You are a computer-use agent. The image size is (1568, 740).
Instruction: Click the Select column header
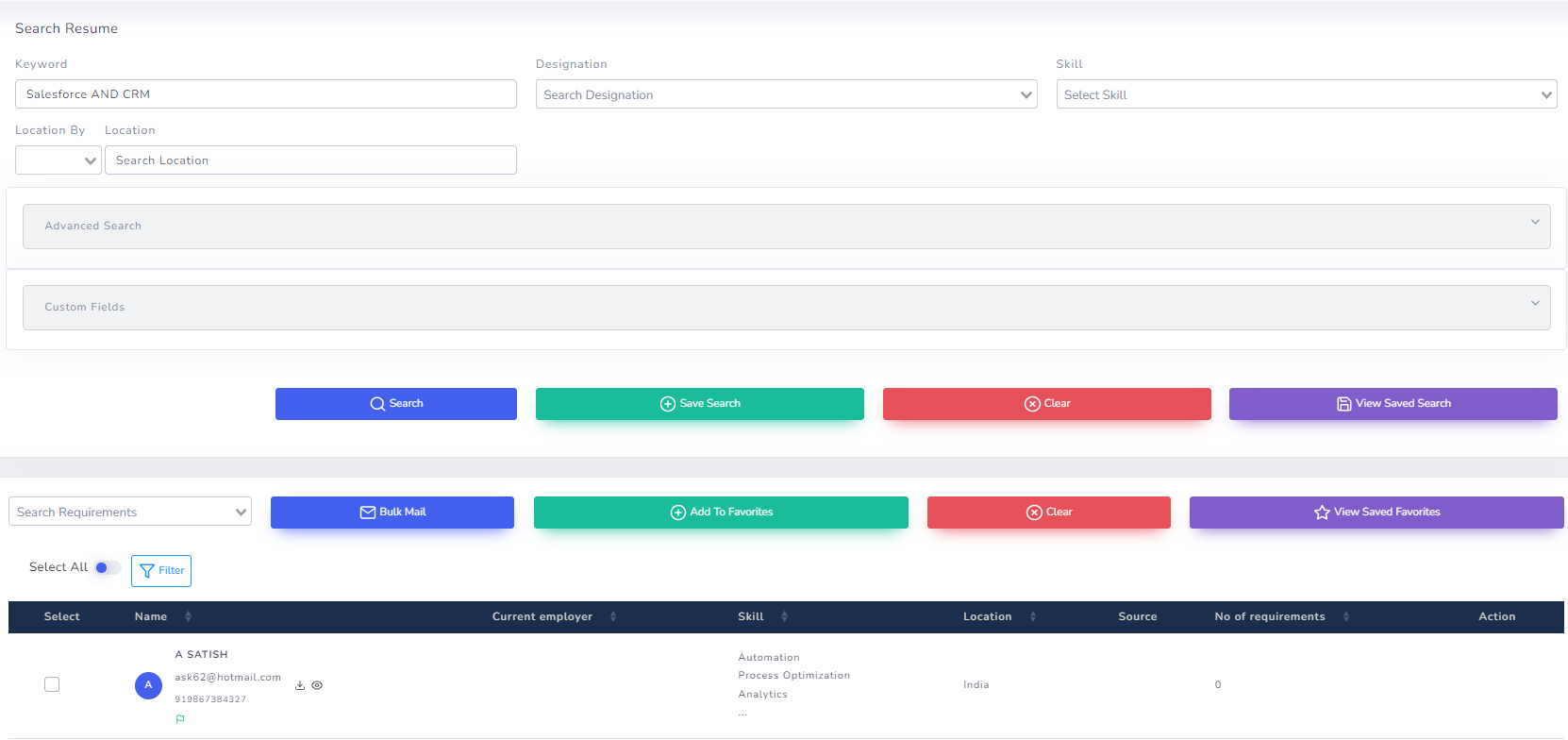point(62,616)
